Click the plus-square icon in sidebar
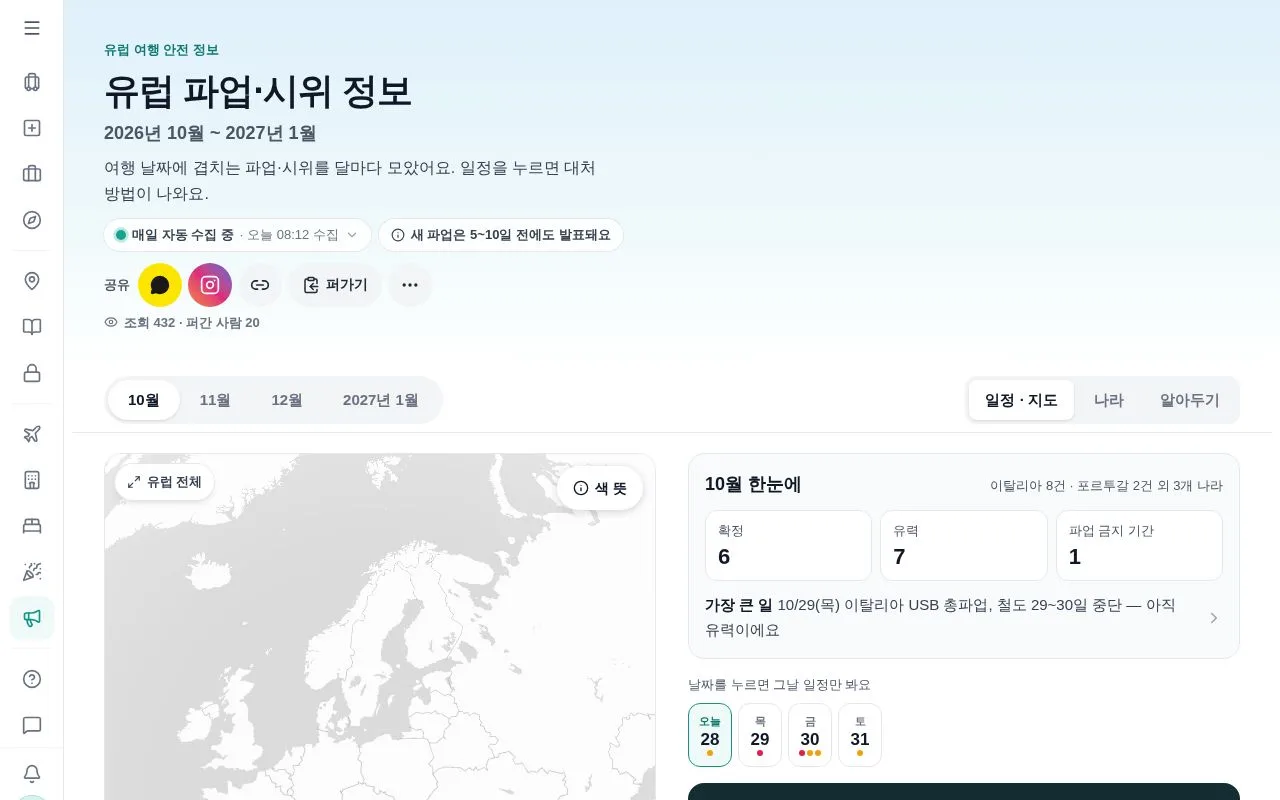The image size is (1280, 800). point(32,128)
